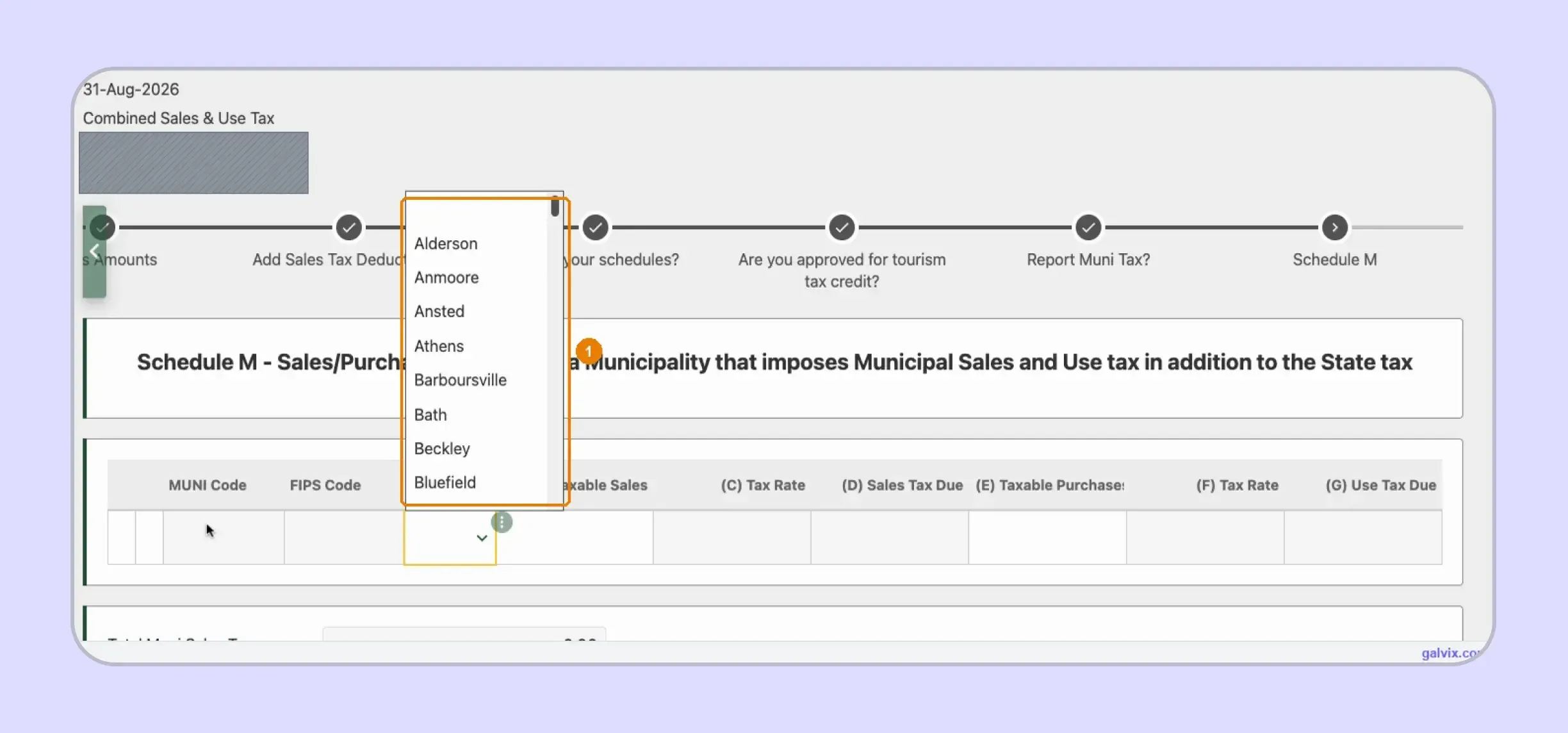Open the Report Muni Tax? step checkmark
Screen dimensions: 1568x733
point(1088,227)
